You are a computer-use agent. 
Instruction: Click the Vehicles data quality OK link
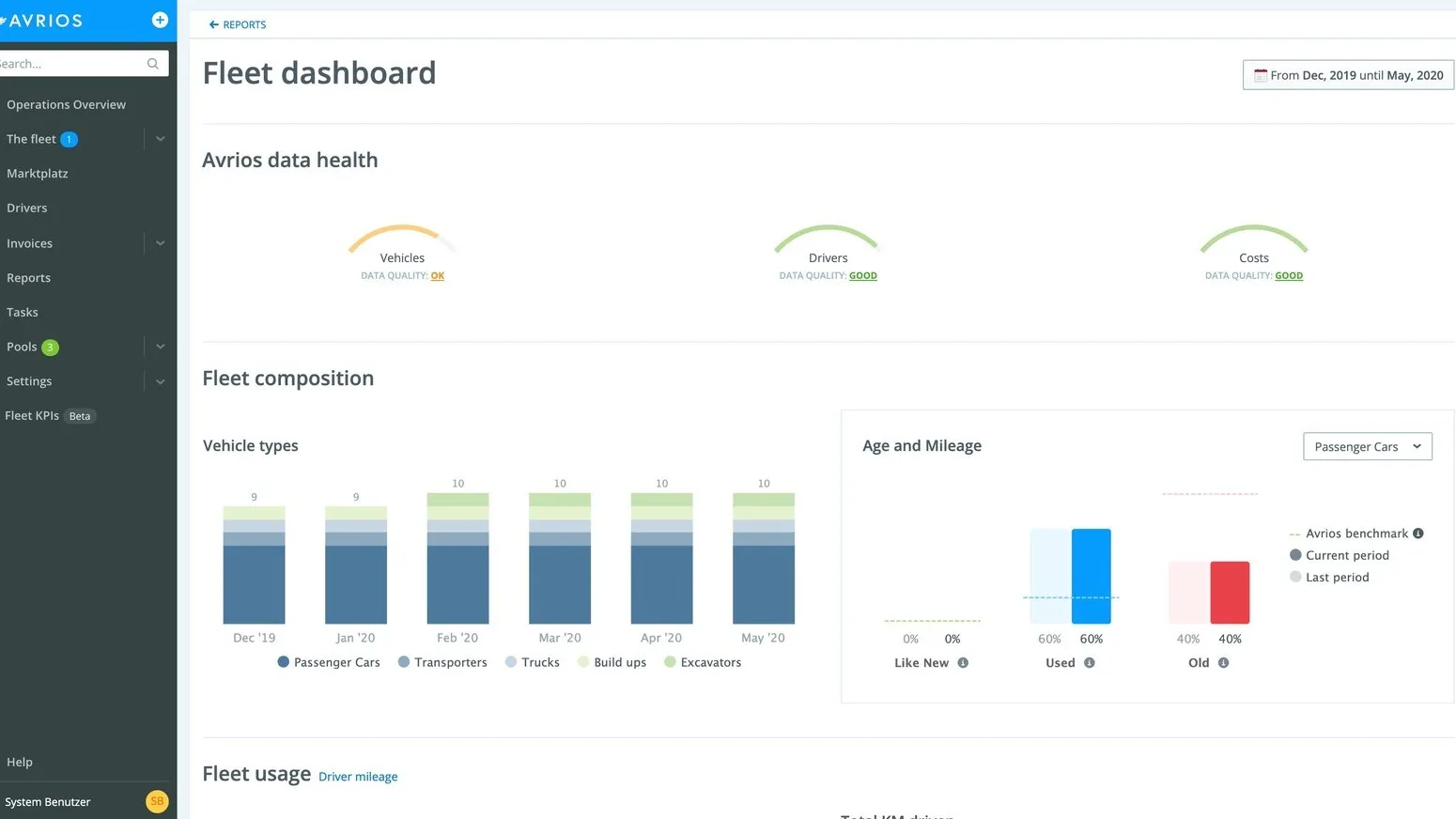438,276
